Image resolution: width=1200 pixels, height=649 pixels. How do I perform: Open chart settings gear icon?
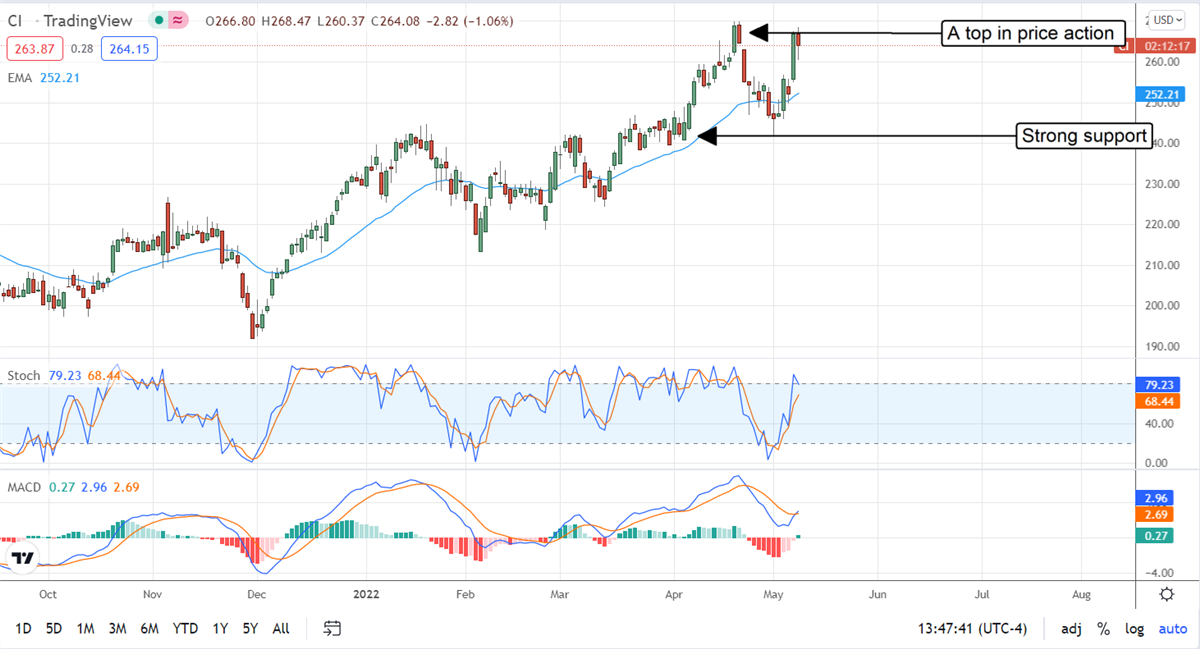tap(1166, 594)
